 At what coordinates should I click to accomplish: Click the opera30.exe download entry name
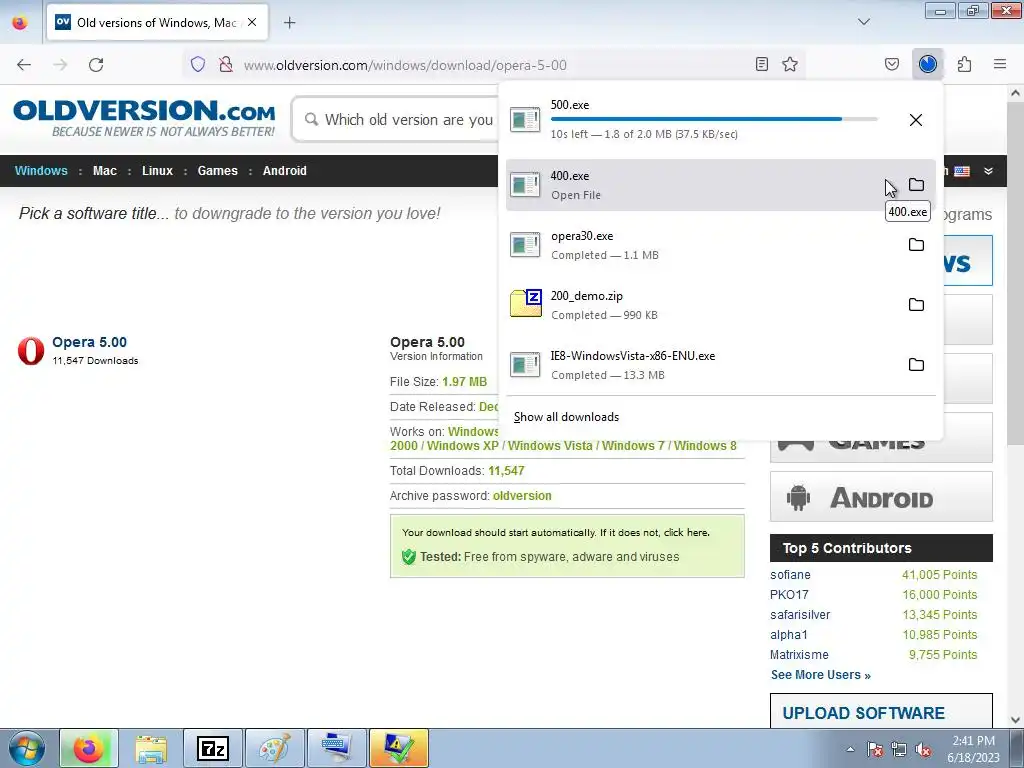click(582, 236)
